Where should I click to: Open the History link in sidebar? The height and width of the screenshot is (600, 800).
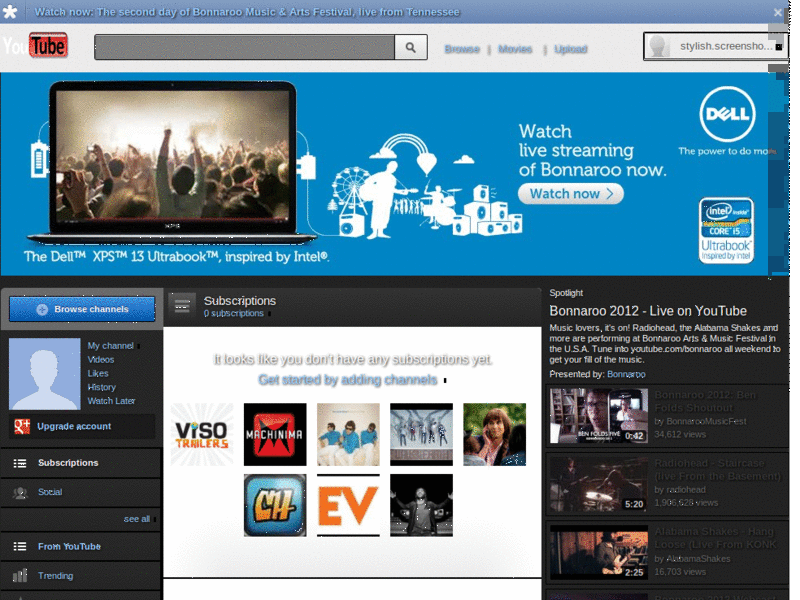pos(102,387)
